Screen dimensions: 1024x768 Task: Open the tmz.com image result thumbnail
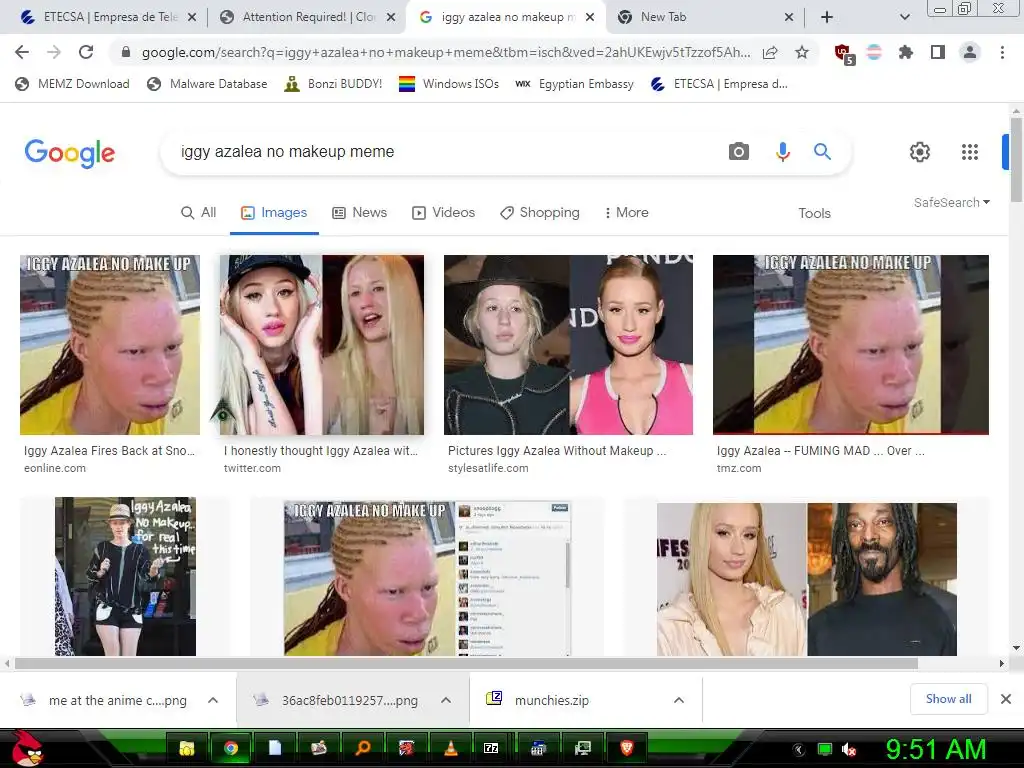point(851,345)
